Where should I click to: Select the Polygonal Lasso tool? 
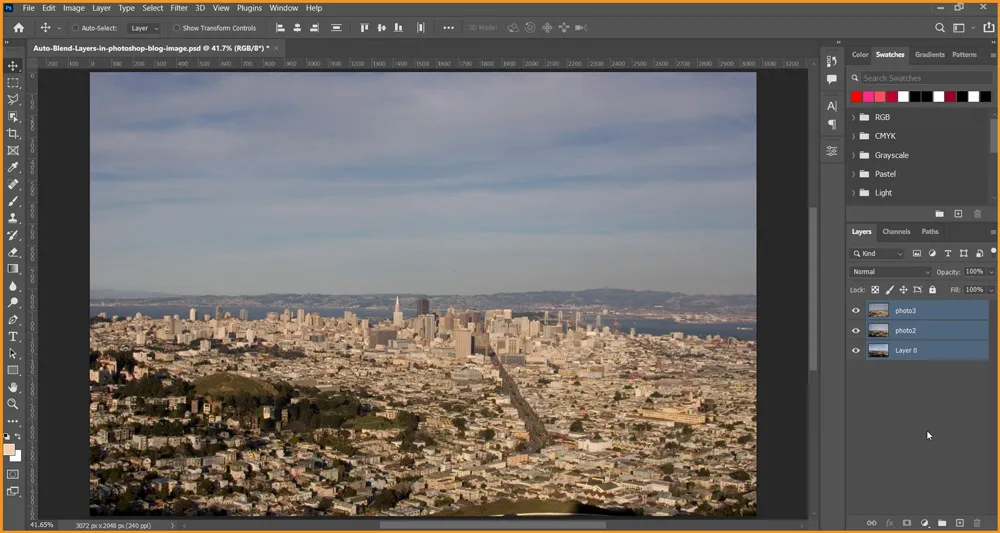(13, 99)
